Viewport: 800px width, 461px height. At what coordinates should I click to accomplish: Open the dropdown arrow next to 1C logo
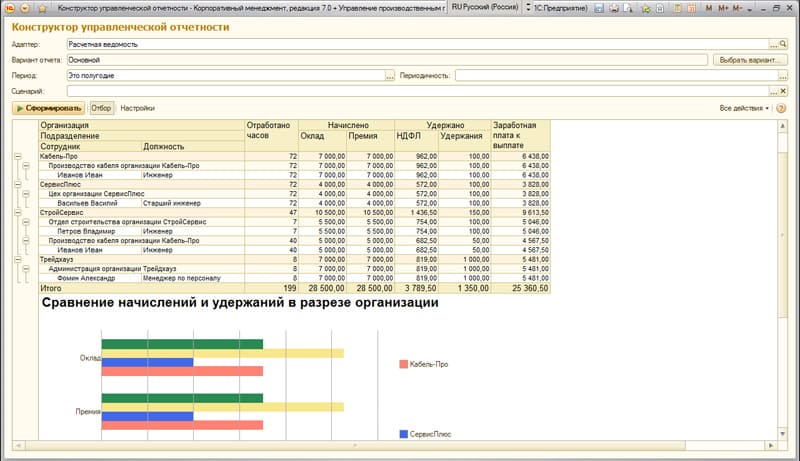pyautogui.click(x=24, y=8)
